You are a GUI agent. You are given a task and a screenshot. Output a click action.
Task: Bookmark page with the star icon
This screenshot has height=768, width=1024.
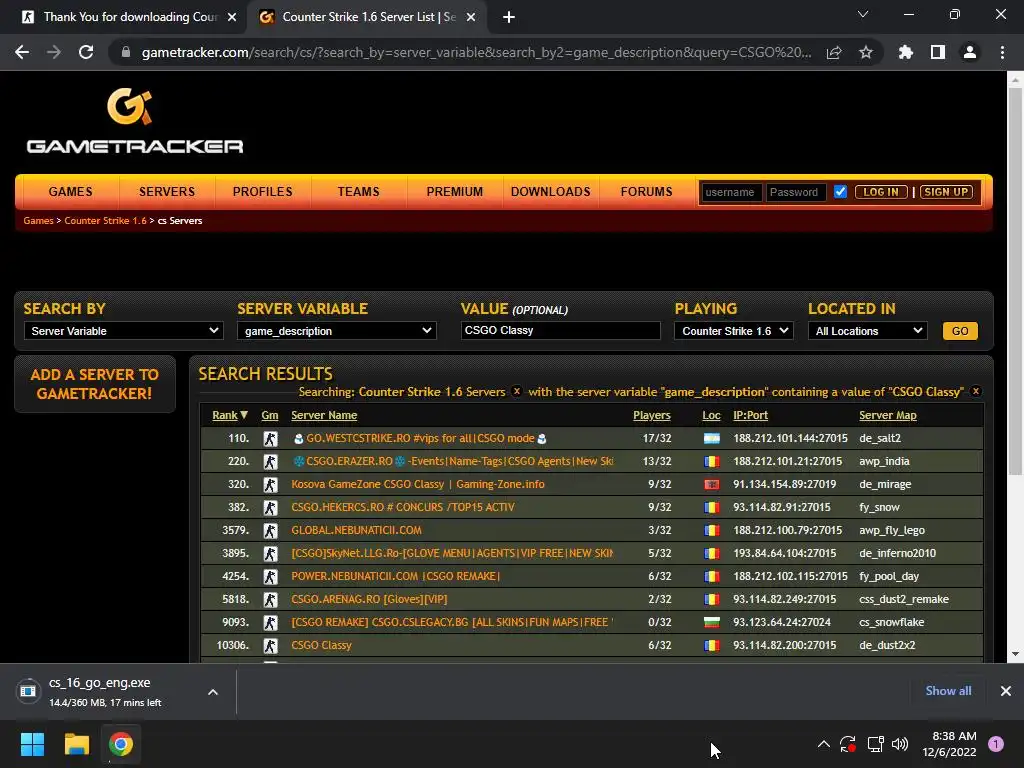tap(866, 52)
